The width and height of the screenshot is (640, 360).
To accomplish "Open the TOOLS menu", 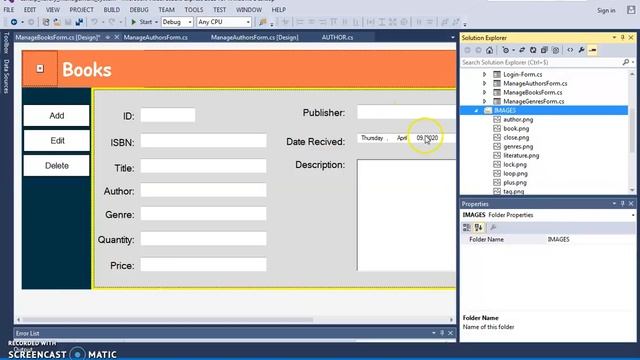I will click(x=193, y=10).
